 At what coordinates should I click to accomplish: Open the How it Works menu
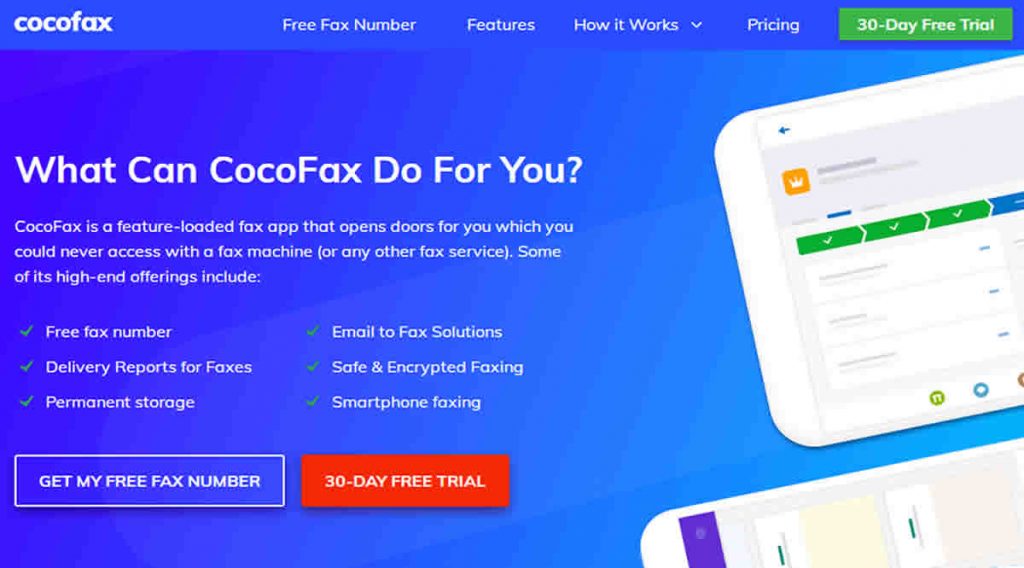(626, 25)
